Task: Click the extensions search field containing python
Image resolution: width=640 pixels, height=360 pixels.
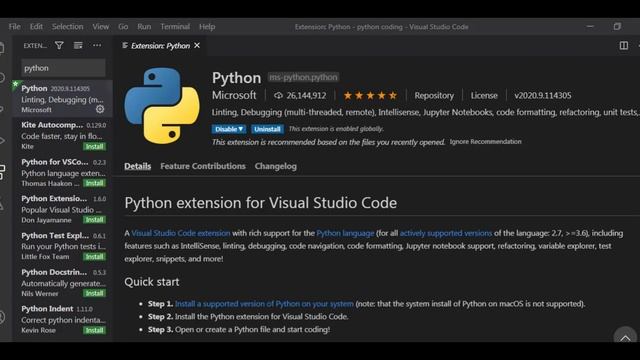Action: pyautogui.click(x=63, y=68)
